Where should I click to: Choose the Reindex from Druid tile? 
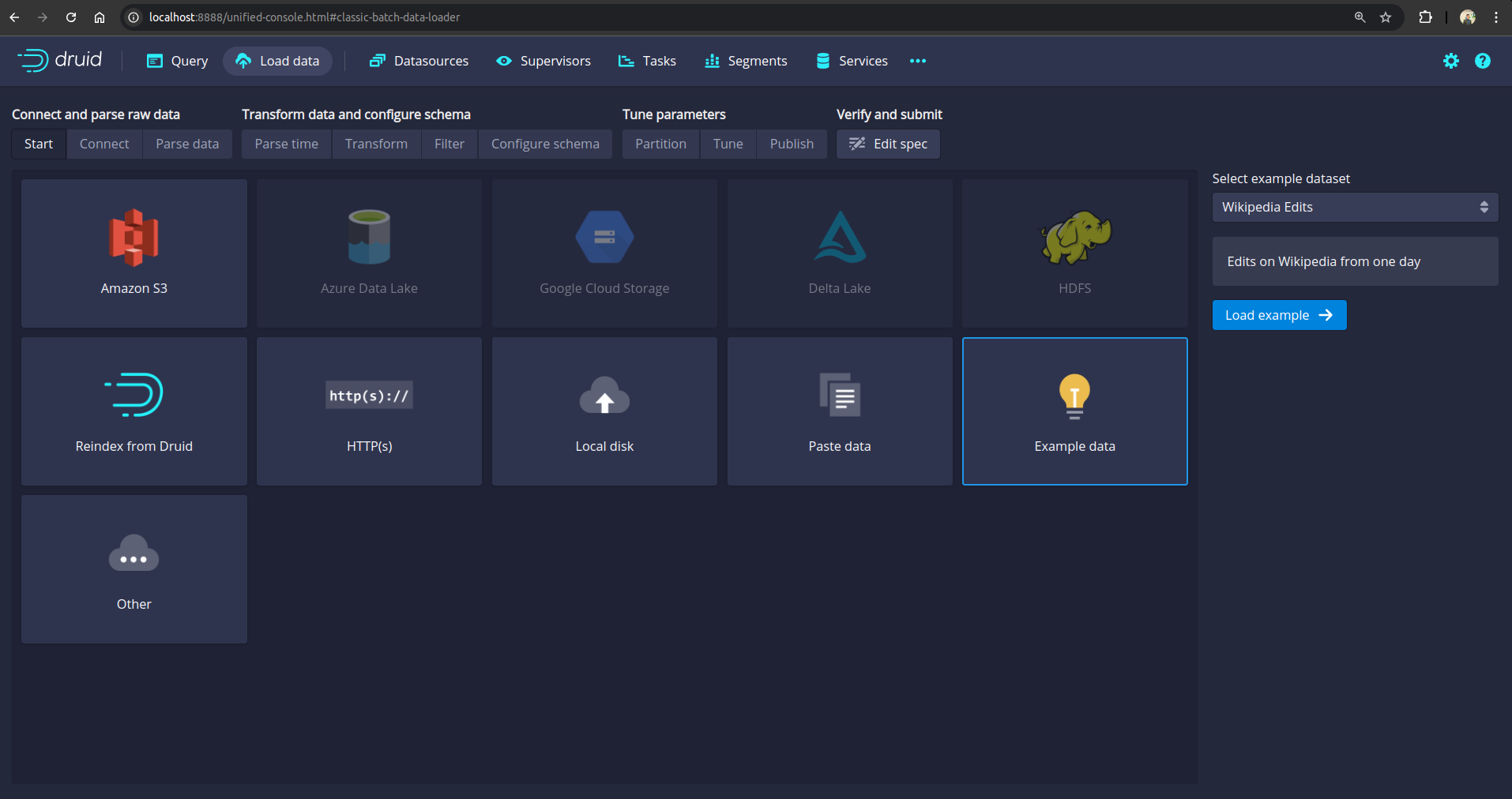click(x=134, y=411)
